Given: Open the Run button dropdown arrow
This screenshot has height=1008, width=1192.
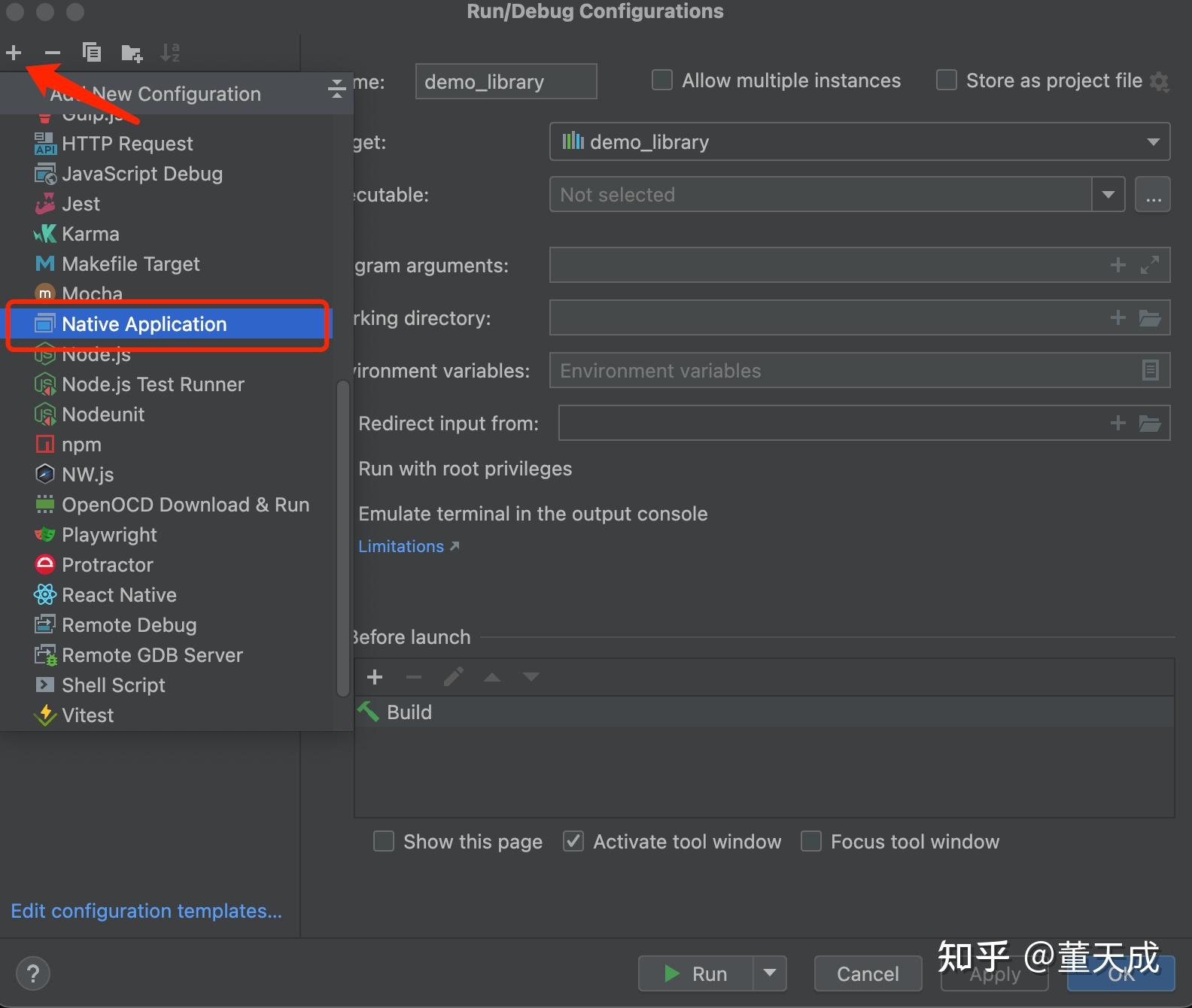Looking at the screenshot, I should [770, 973].
